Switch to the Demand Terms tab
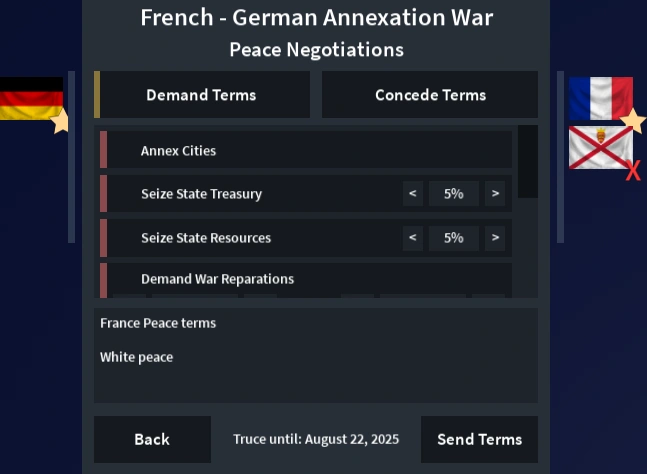The width and height of the screenshot is (647, 474). [201, 95]
